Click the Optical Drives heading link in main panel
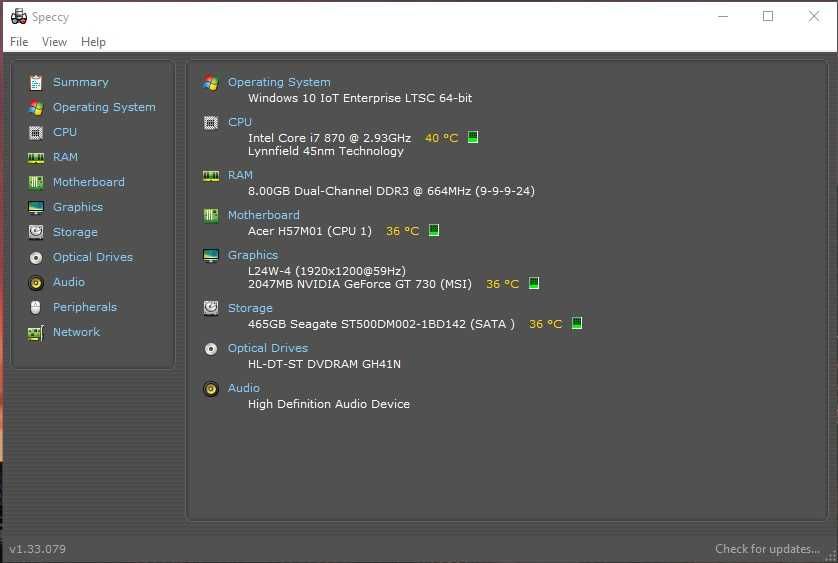The width and height of the screenshot is (838, 563). click(x=268, y=349)
